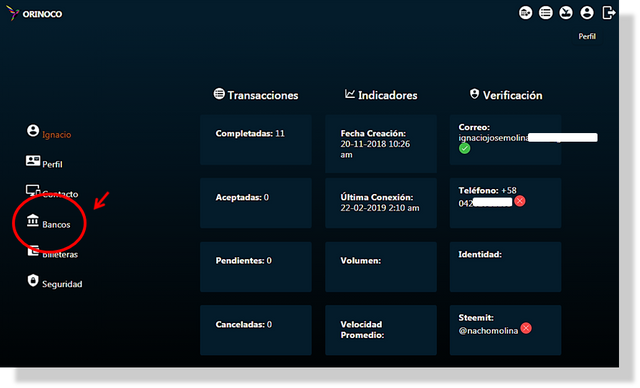
Task: Click the Pendientes: 0 card
Action: coord(256,267)
